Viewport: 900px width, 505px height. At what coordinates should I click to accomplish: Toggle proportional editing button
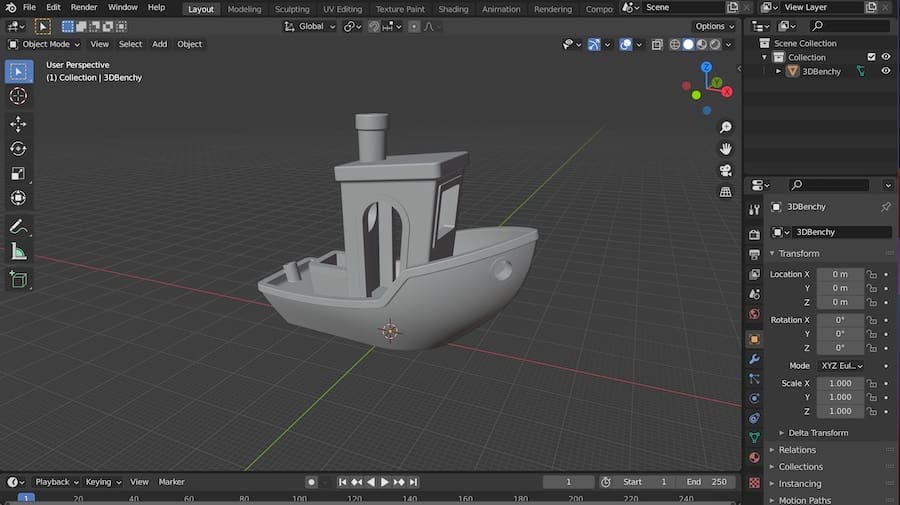[x=414, y=26]
